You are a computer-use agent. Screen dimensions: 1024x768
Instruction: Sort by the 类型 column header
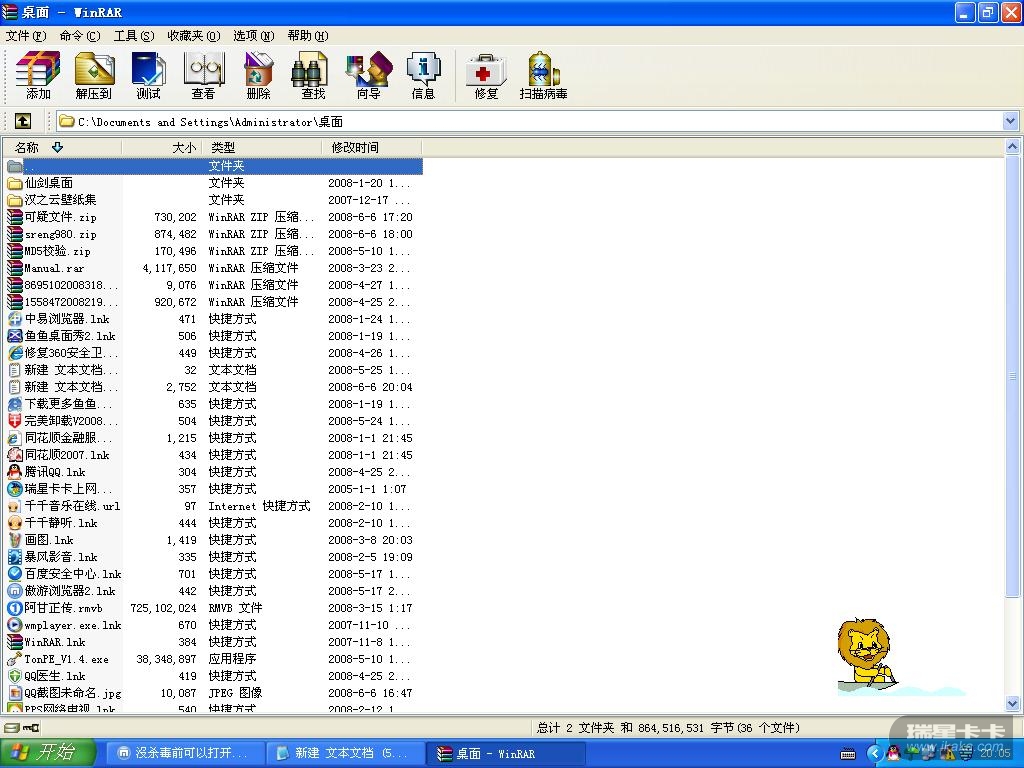click(x=262, y=148)
